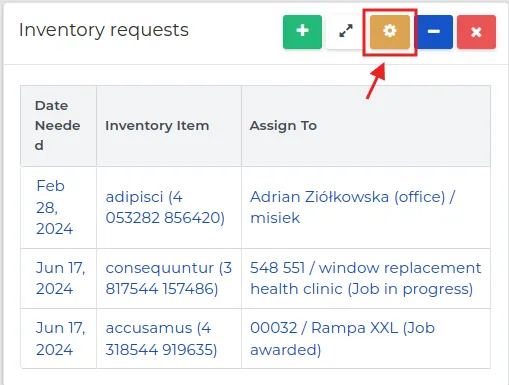Remove the widget with the red X button
The image size is (509, 385).
[476, 32]
